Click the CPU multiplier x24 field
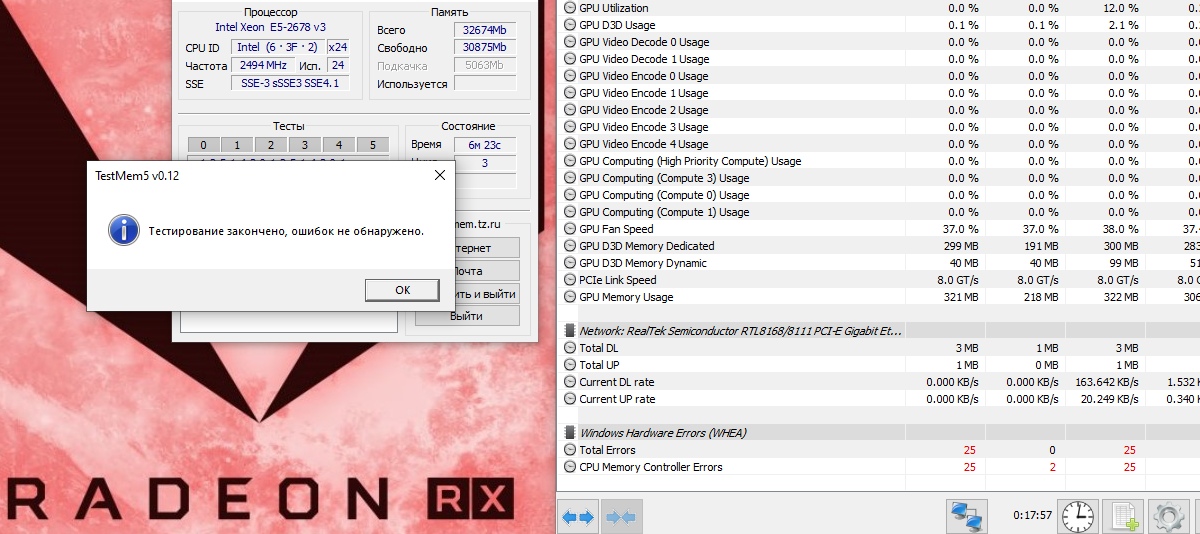 [337, 47]
